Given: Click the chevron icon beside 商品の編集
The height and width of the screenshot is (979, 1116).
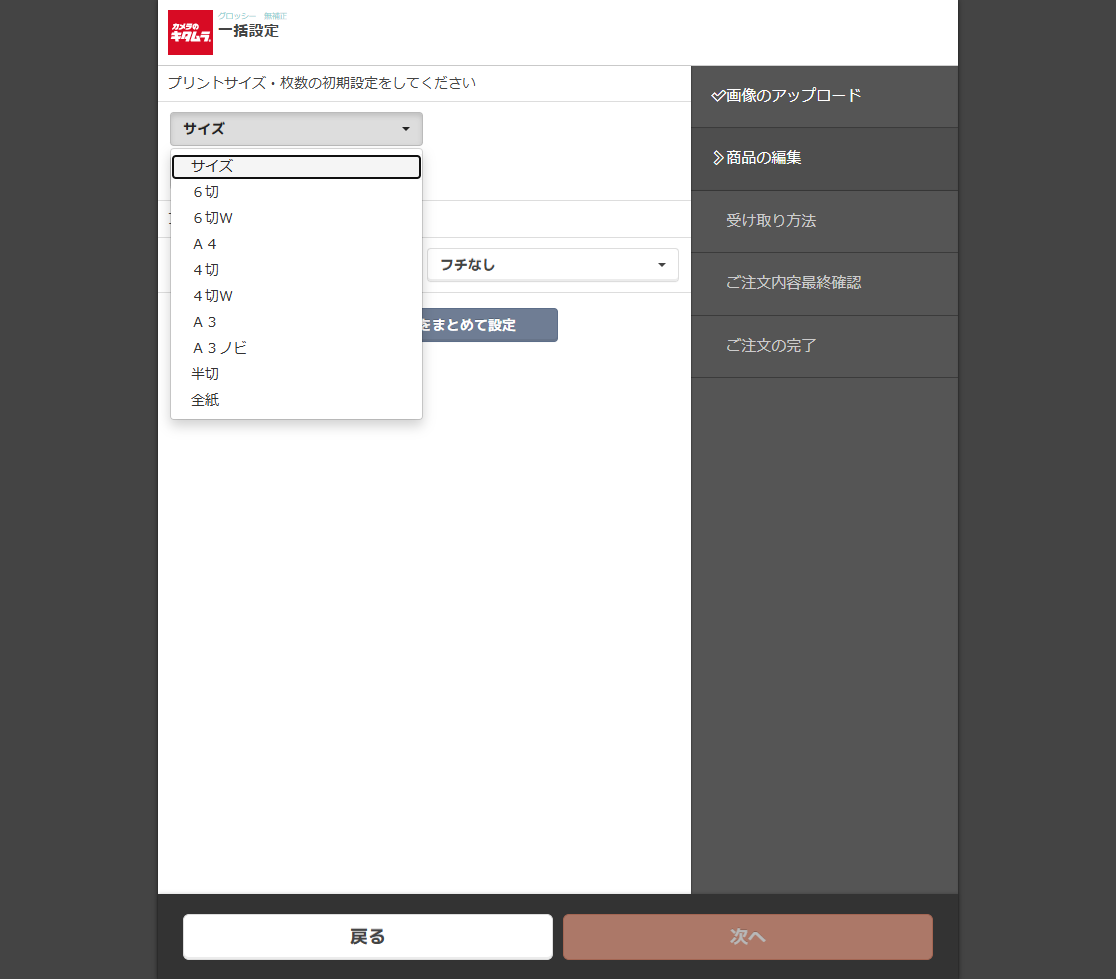Looking at the screenshot, I should point(717,158).
